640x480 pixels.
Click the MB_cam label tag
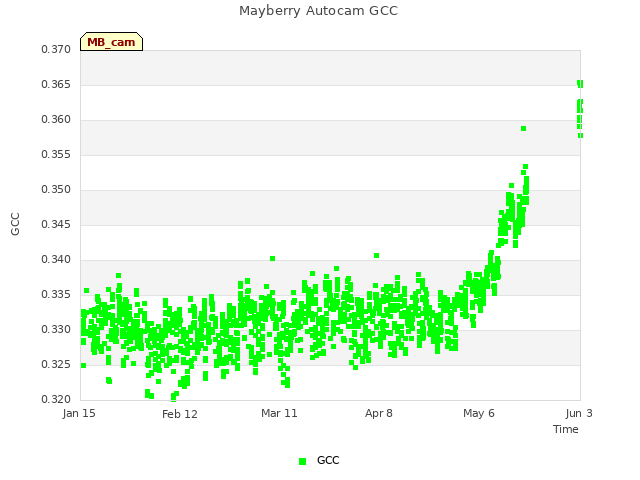(x=111, y=42)
